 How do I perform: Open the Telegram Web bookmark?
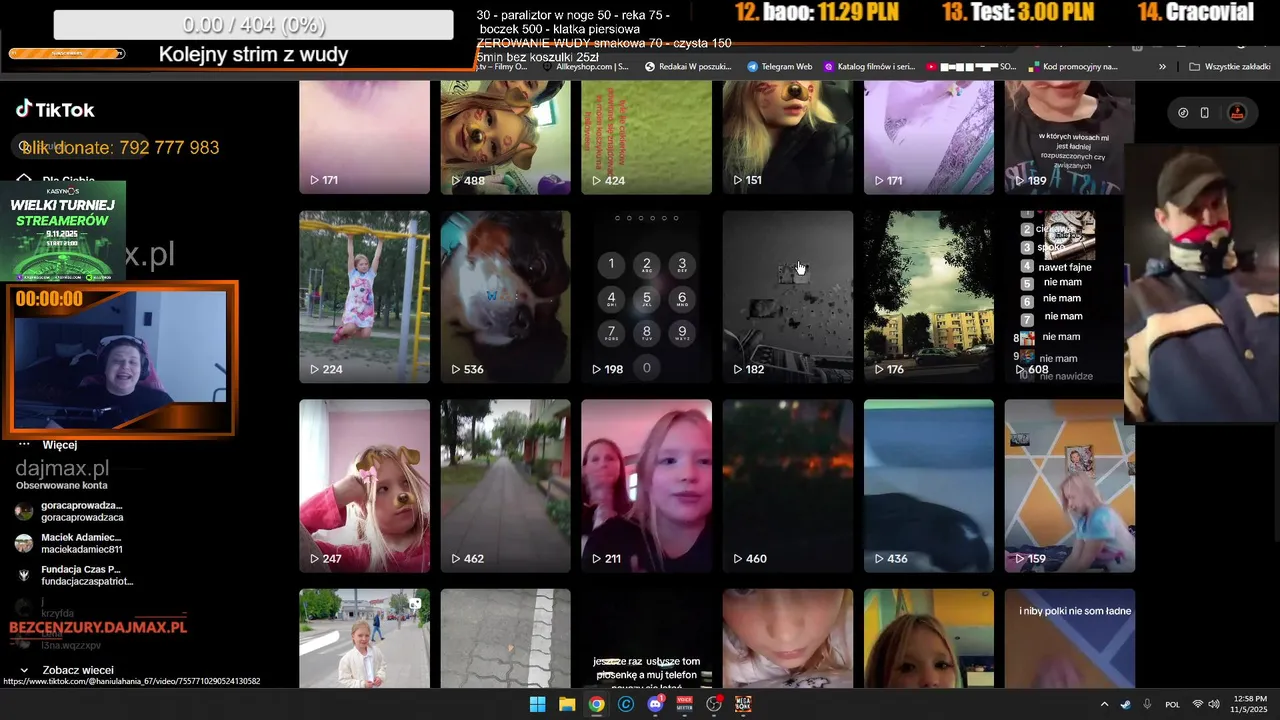click(x=779, y=67)
